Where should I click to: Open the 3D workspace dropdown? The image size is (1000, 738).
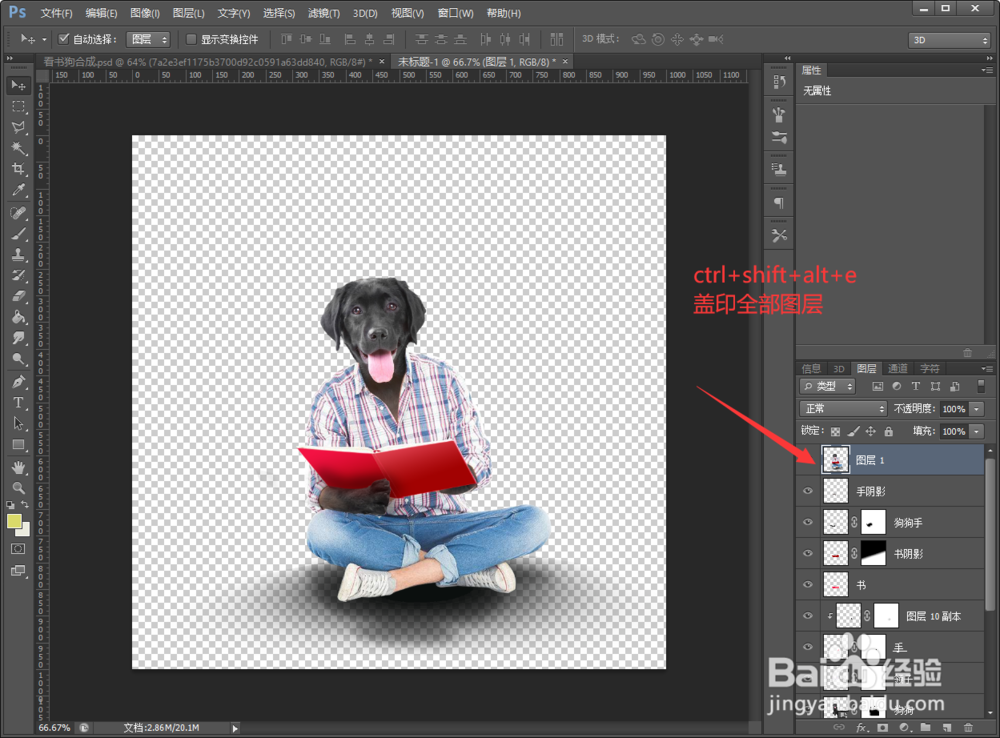pos(949,40)
